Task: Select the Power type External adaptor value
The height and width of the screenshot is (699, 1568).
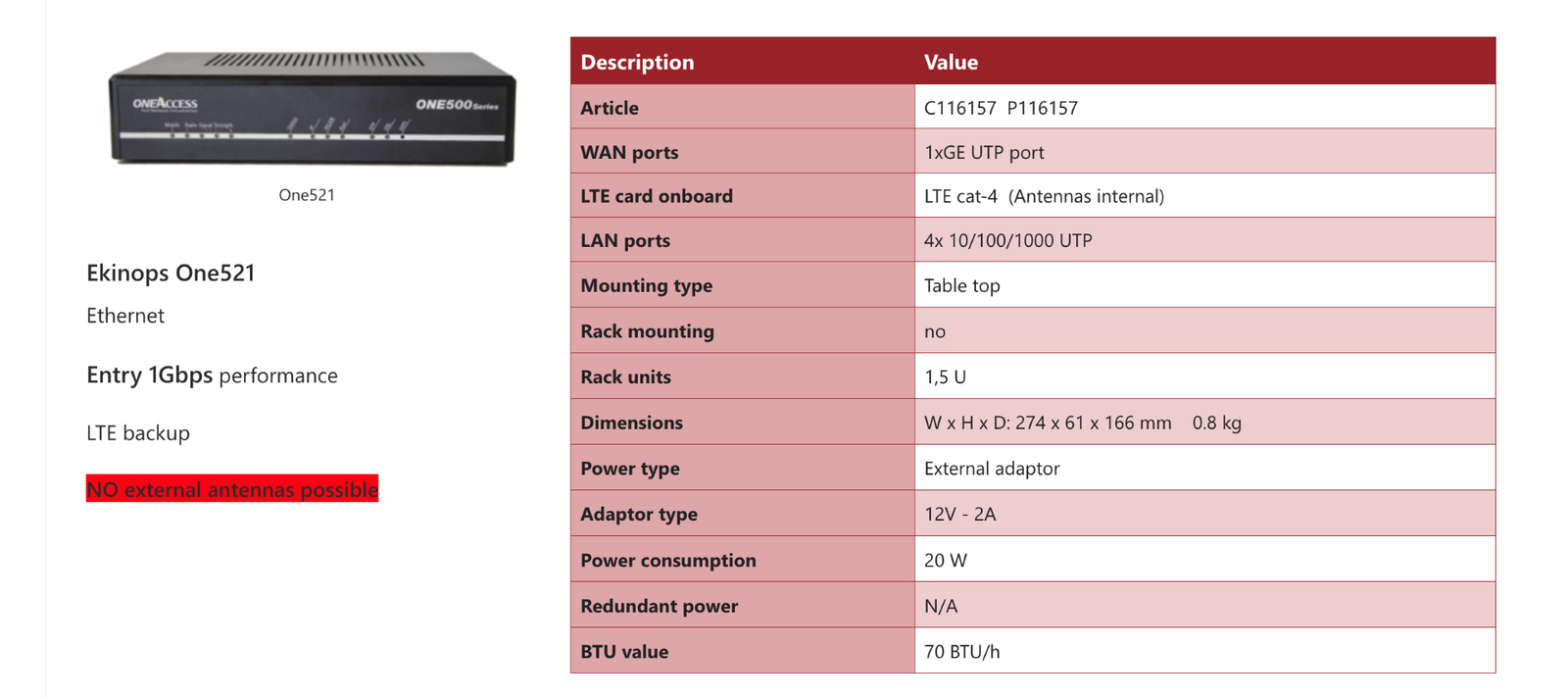Action: (992, 469)
